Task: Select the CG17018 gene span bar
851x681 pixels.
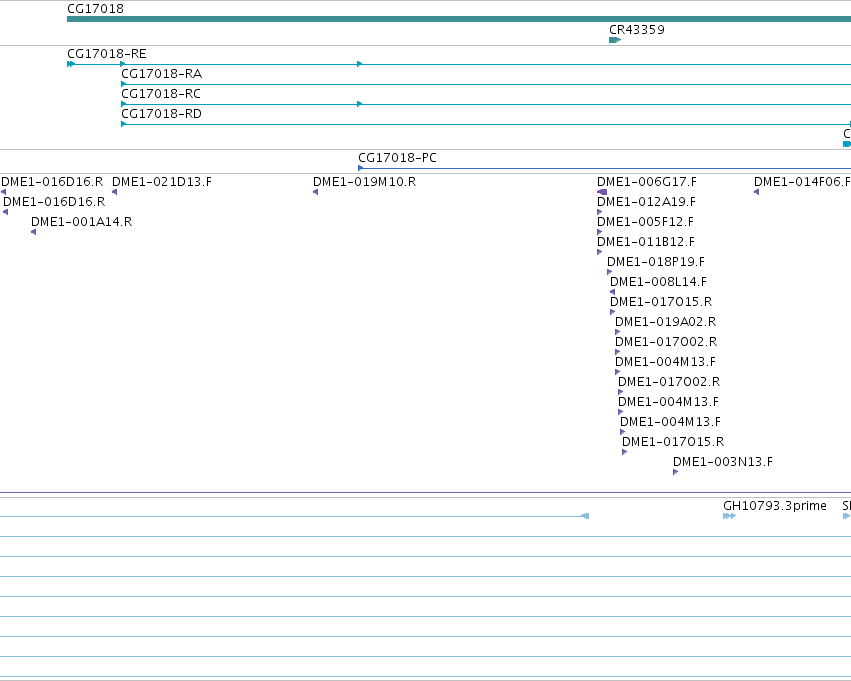Action: pos(459,19)
